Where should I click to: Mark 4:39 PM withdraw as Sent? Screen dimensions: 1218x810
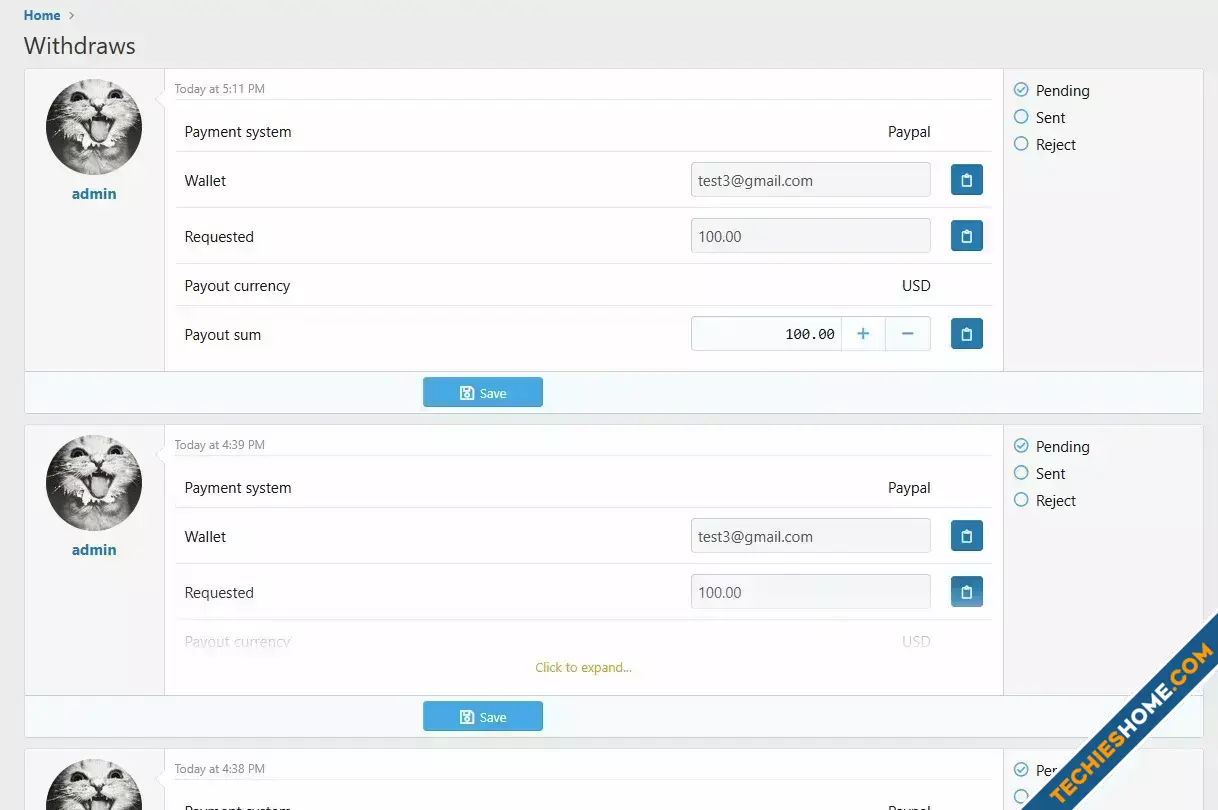click(1021, 473)
